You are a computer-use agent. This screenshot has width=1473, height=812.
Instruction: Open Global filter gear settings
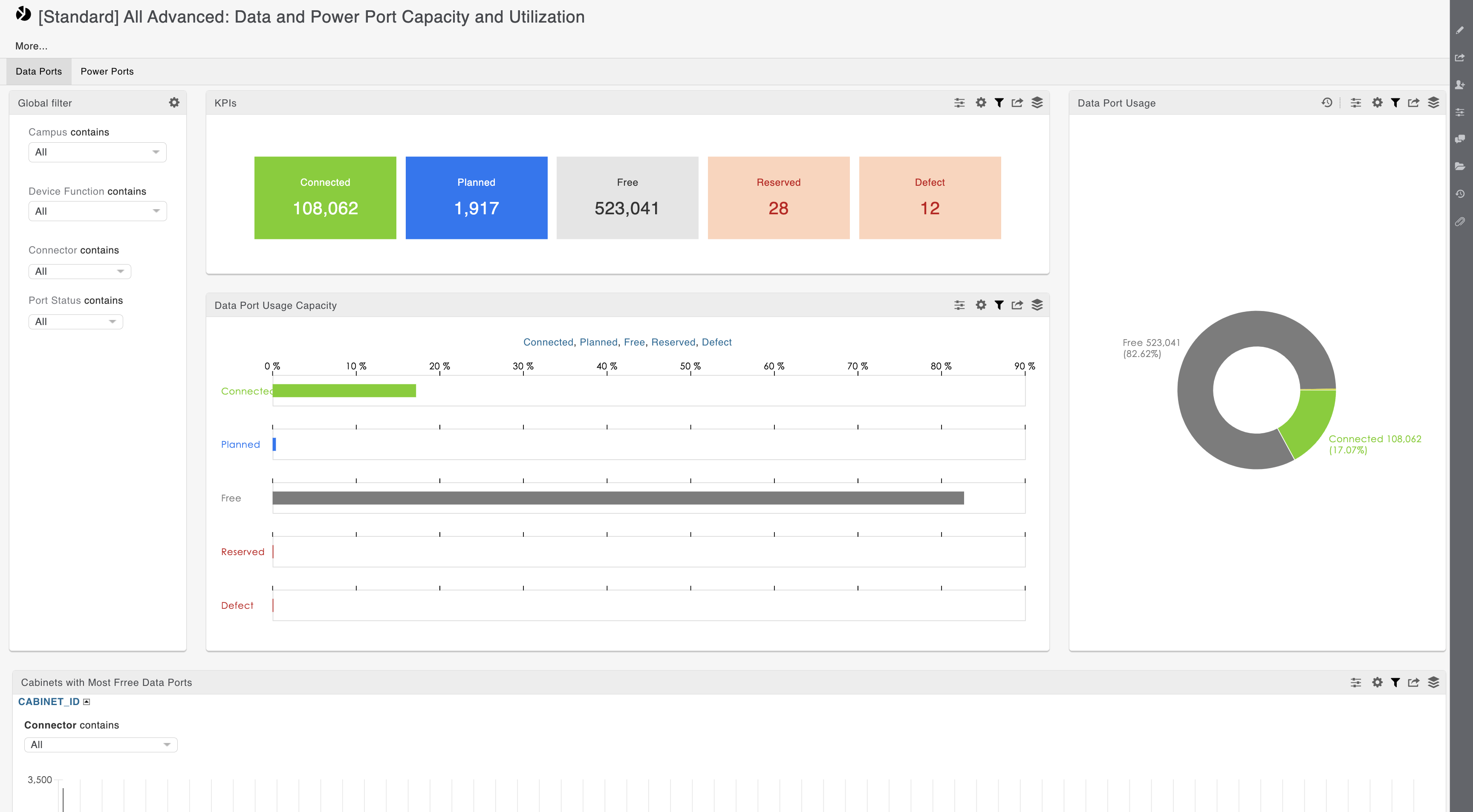[174, 102]
